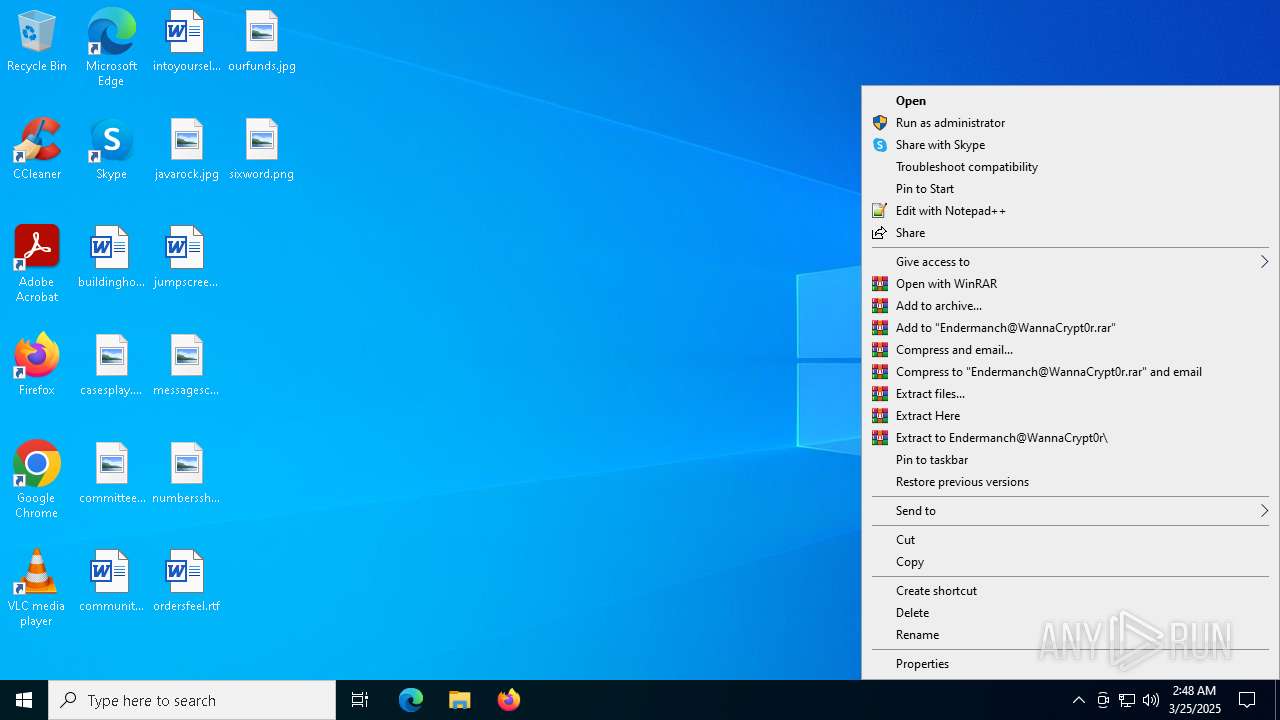
Task: Choose Share with Skype
Action: (x=1070, y=145)
